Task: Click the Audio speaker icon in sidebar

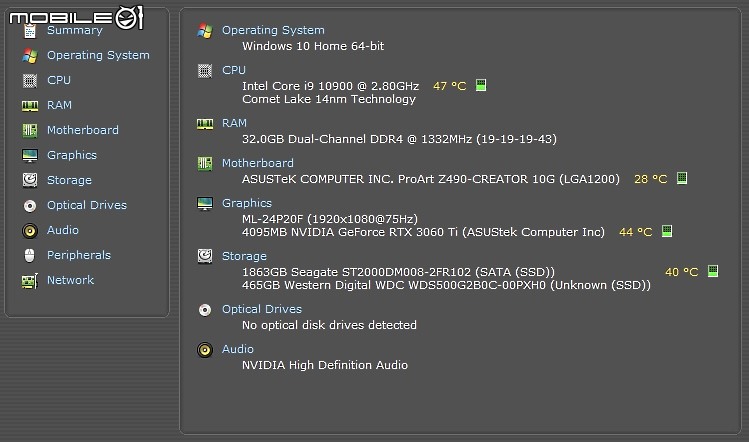Action: [30, 231]
